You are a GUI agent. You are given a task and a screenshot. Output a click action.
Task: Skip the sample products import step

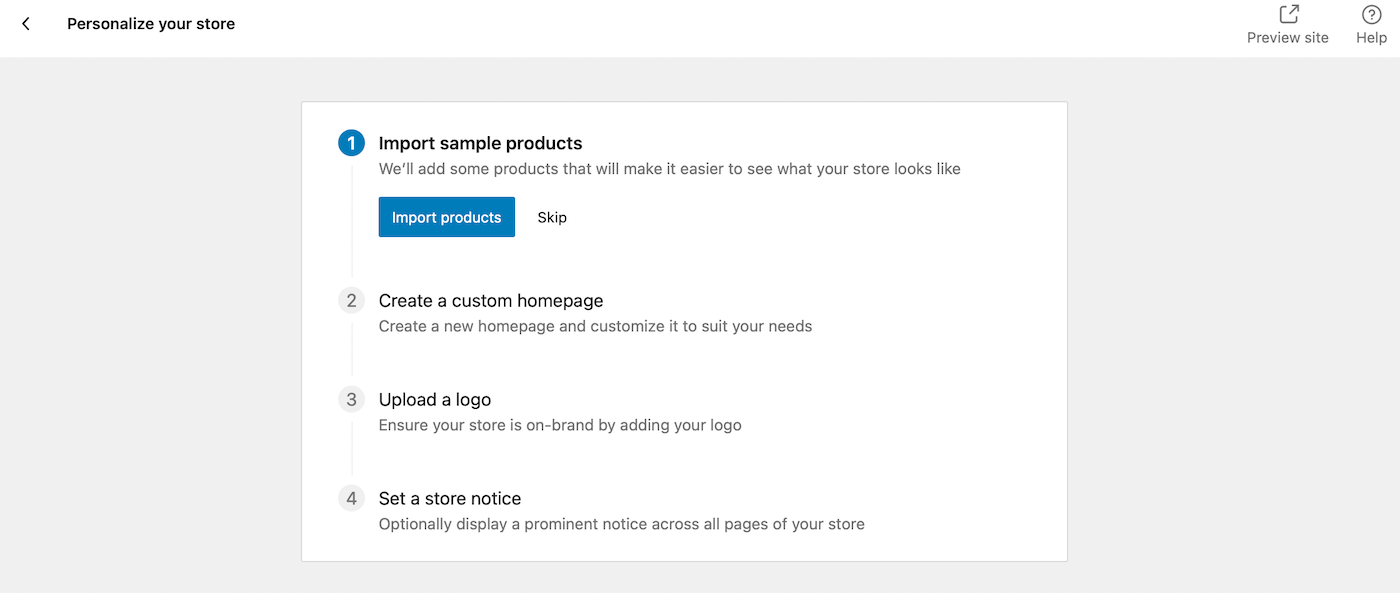(x=551, y=217)
